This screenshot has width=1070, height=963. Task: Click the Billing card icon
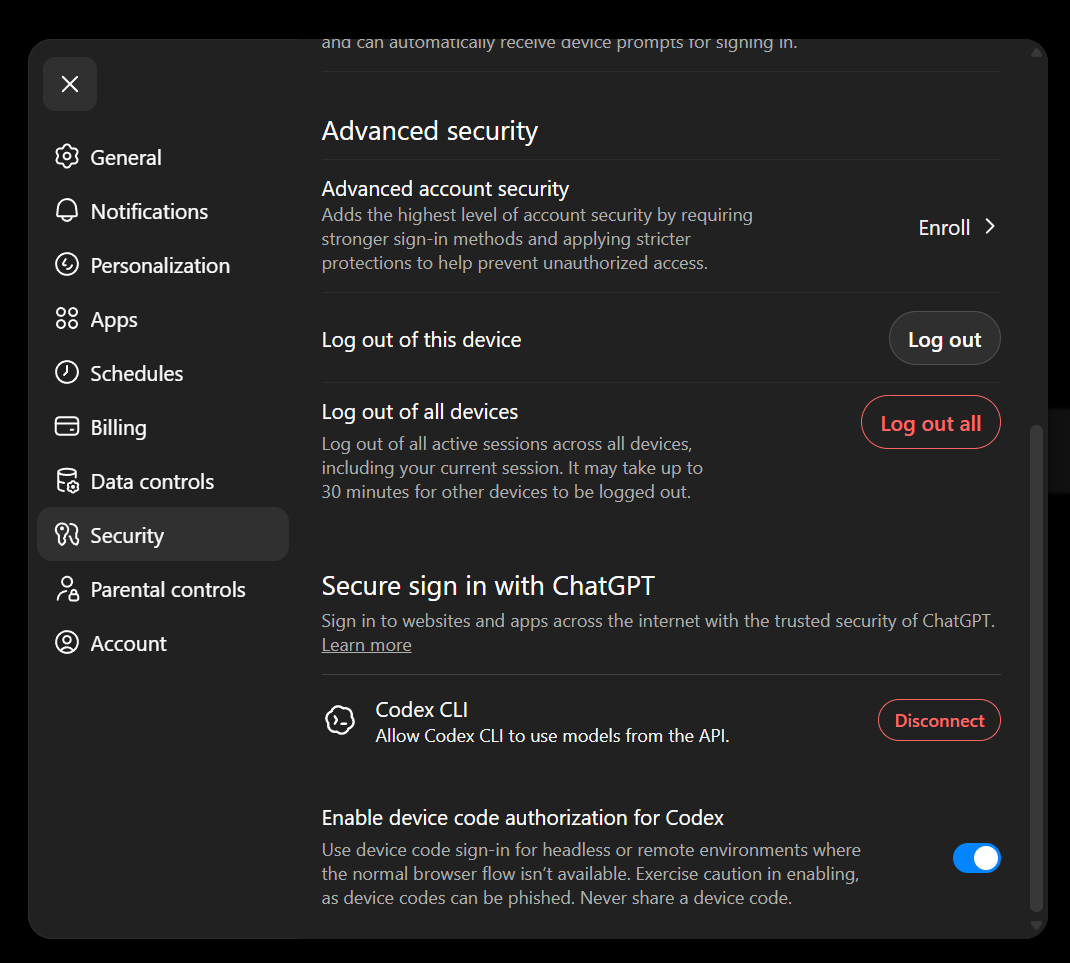67,427
